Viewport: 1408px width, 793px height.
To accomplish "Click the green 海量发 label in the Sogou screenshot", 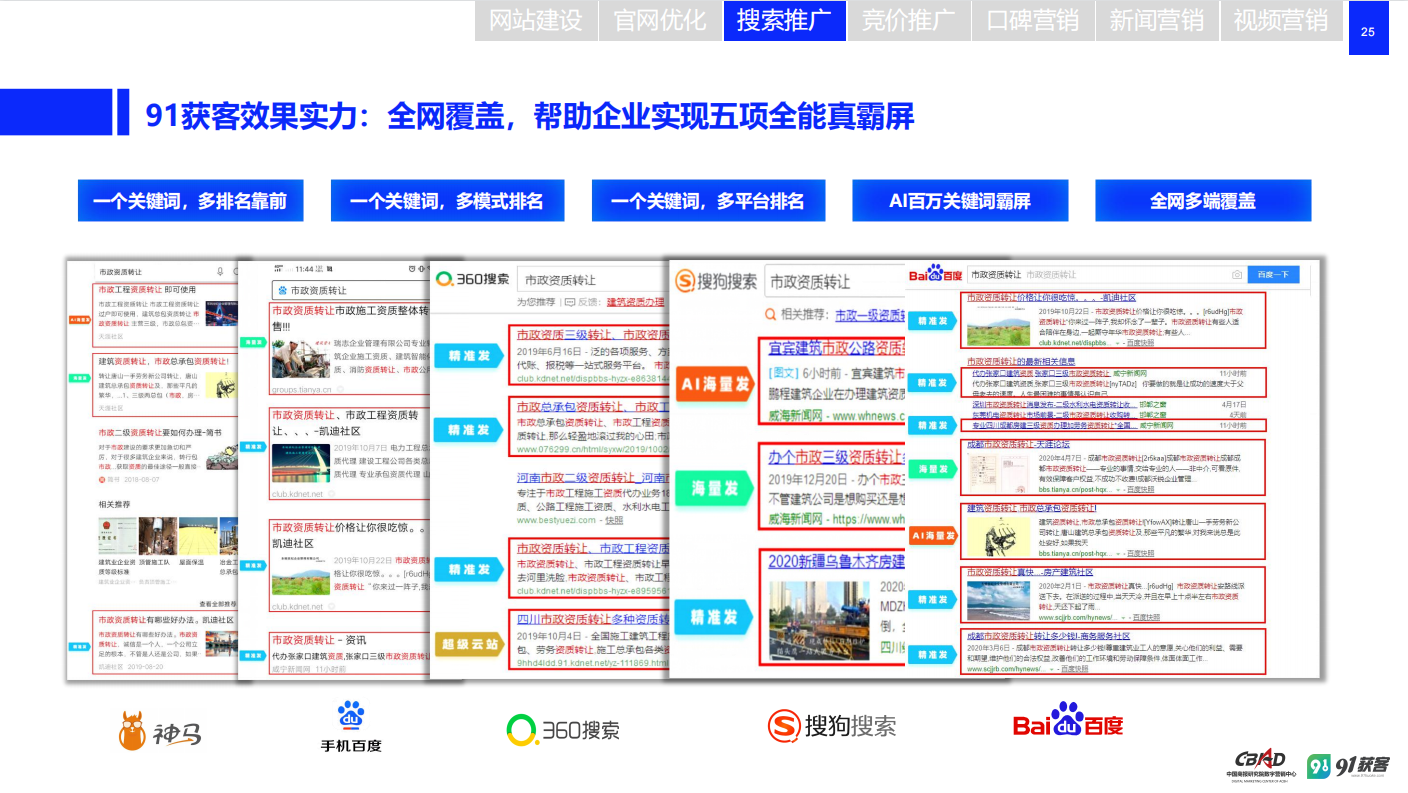I will [x=716, y=487].
